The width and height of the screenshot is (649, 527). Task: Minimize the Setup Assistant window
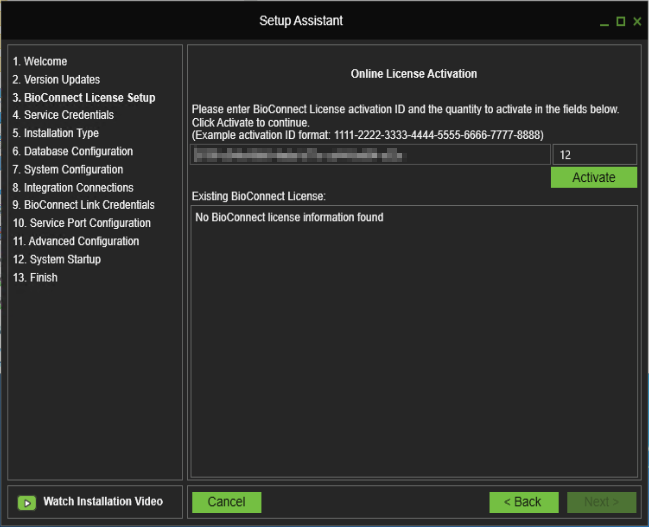click(x=604, y=21)
